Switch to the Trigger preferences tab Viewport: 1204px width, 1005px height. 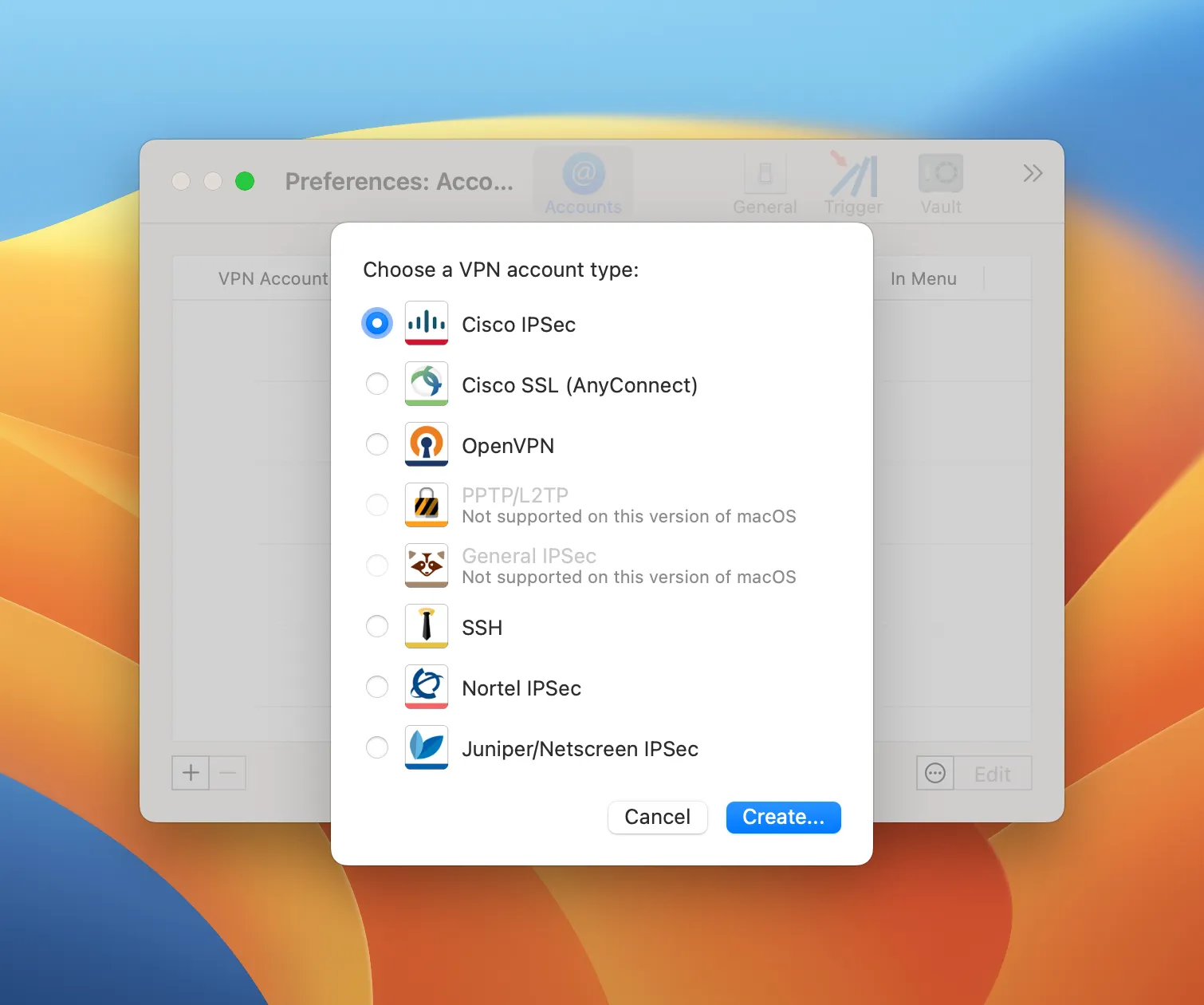pyautogui.click(x=853, y=183)
